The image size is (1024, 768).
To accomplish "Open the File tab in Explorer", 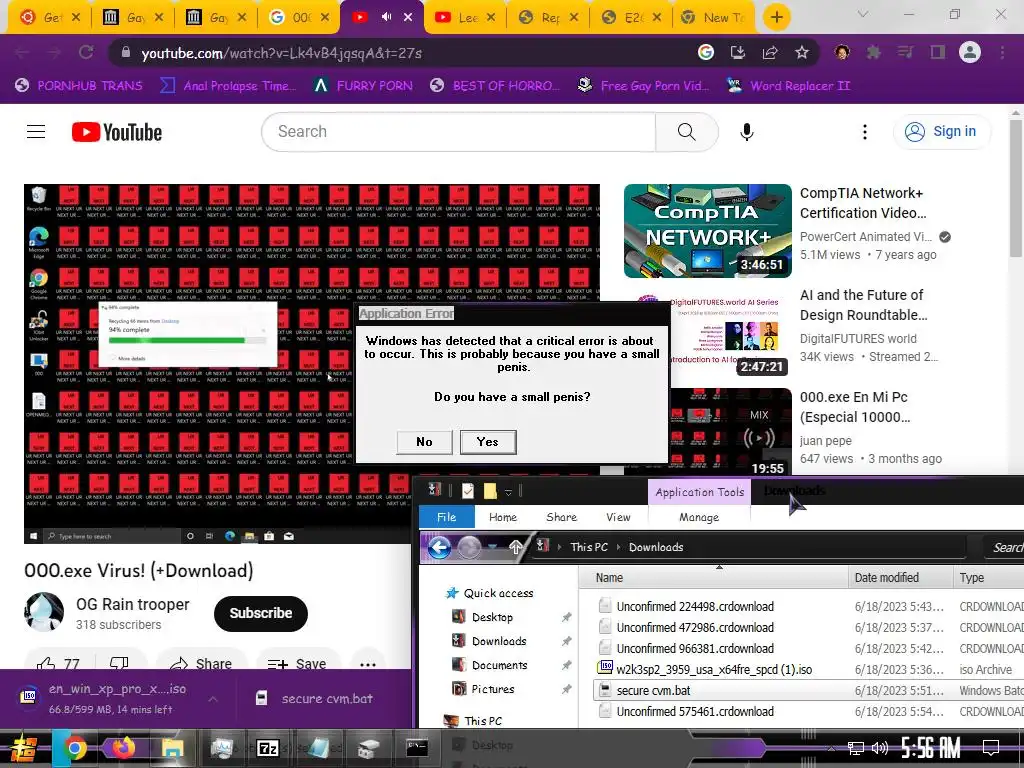I will (447, 517).
